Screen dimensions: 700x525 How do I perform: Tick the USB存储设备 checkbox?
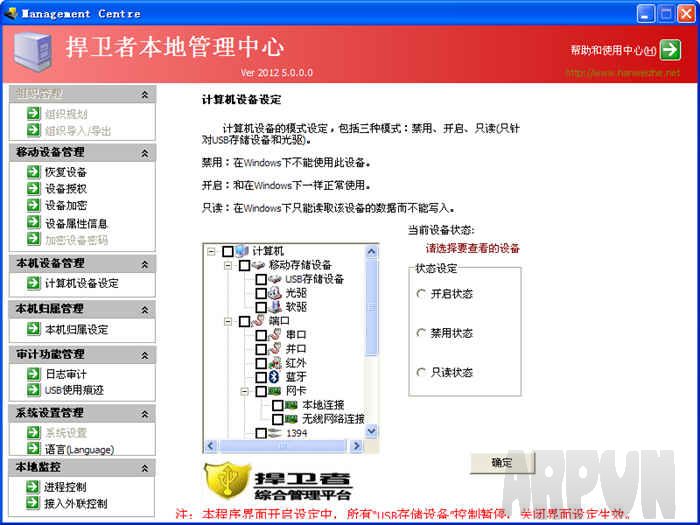coord(261,280)
